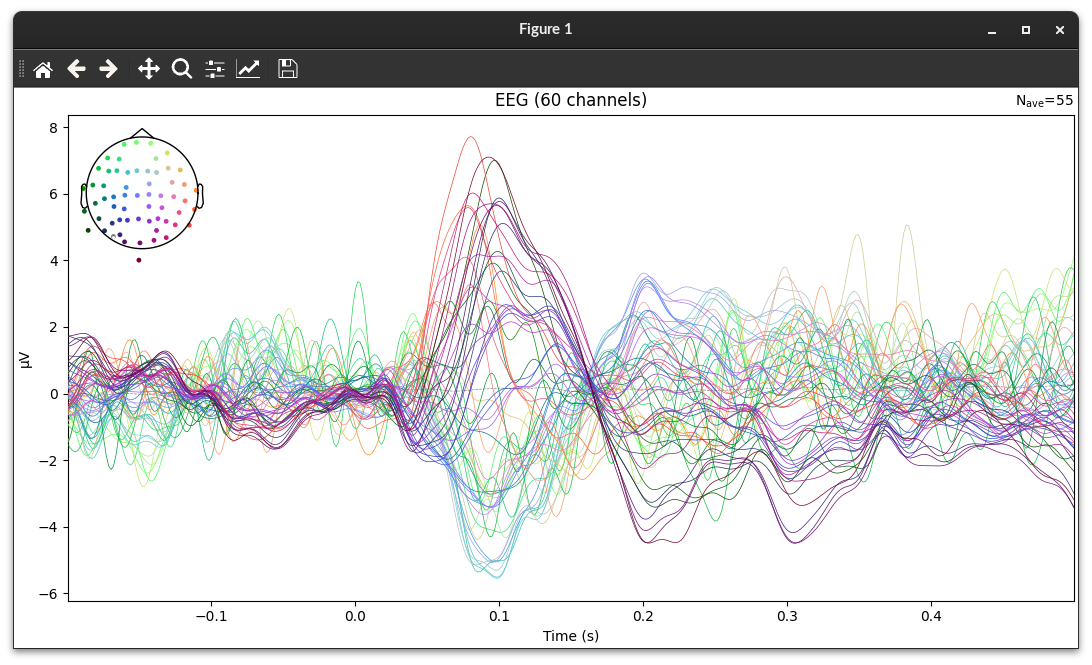This screenshot has width=1092, height=665.
Task: Maximize the Figure 1 window
Action: [1024, 29]
